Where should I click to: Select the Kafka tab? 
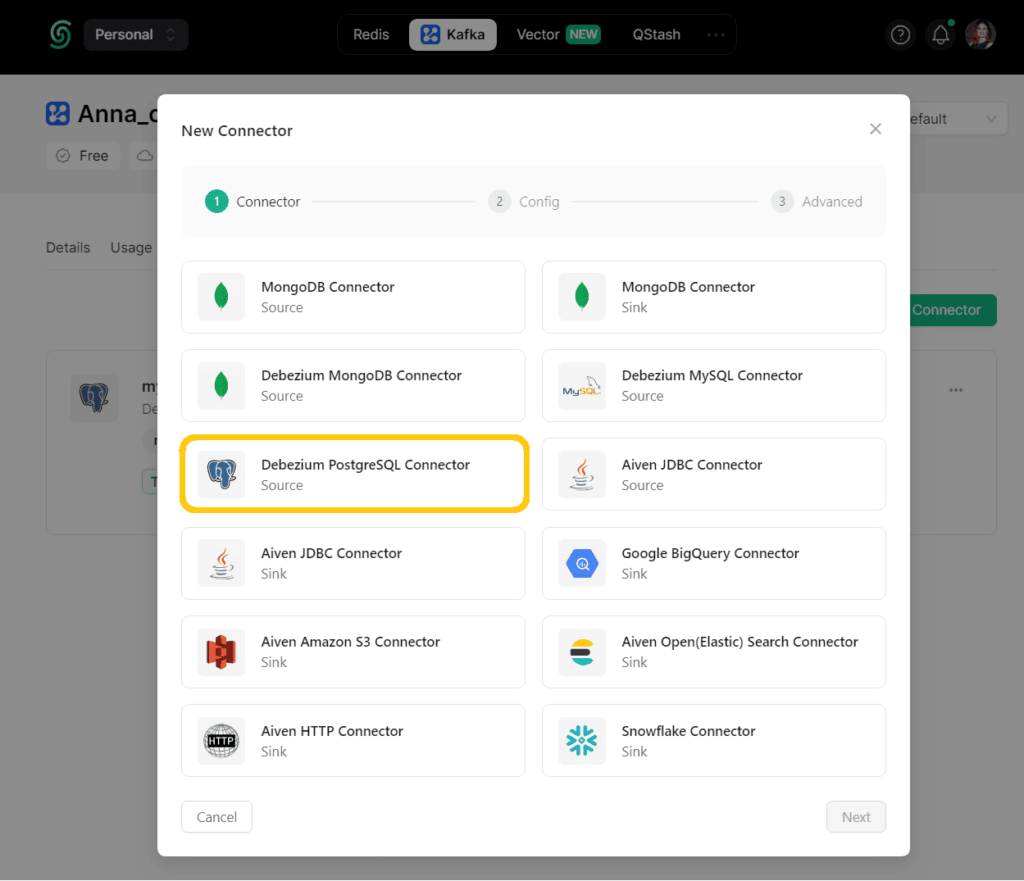453,35
